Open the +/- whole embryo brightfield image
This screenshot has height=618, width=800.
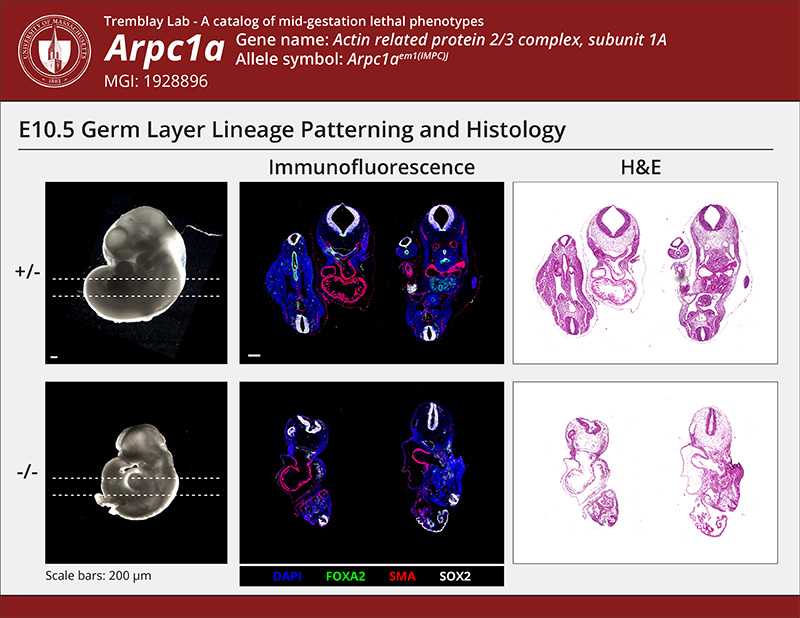[136, 272]
